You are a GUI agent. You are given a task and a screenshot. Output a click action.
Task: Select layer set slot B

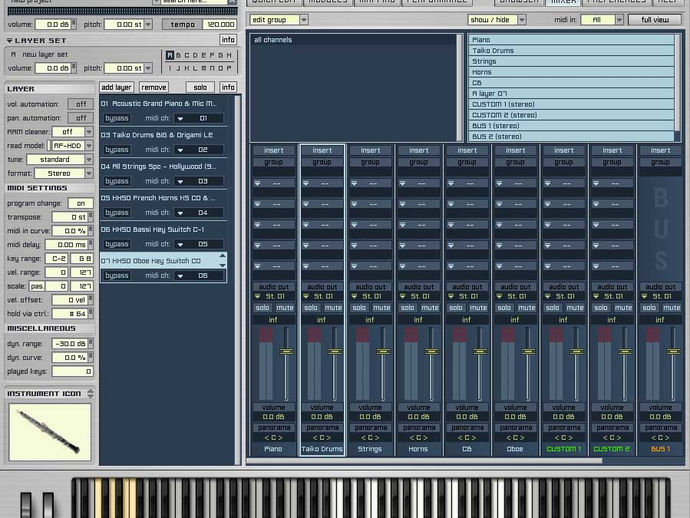tap(178, 55)
